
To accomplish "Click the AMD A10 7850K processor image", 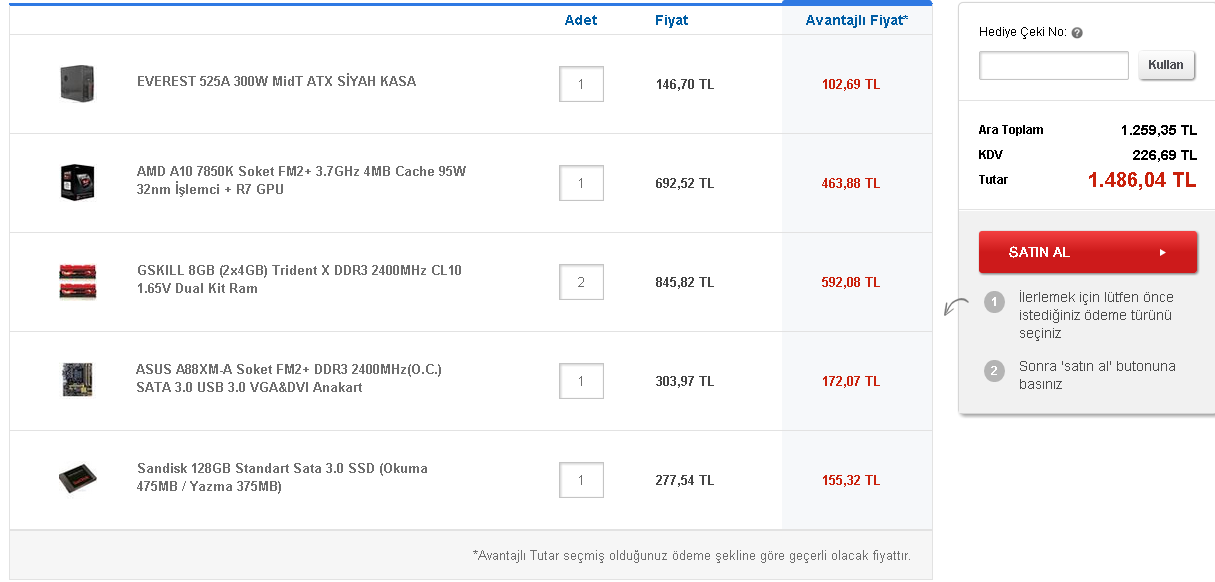I will (x=77, y=182).
